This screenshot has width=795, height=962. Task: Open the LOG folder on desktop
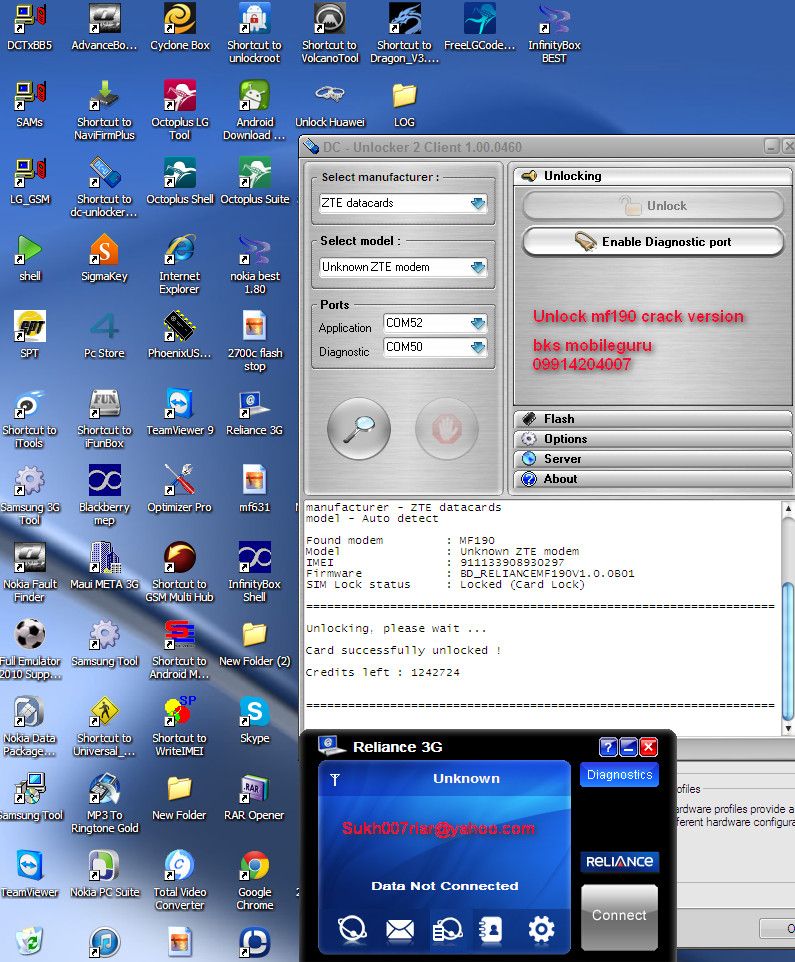coord(404,104)
